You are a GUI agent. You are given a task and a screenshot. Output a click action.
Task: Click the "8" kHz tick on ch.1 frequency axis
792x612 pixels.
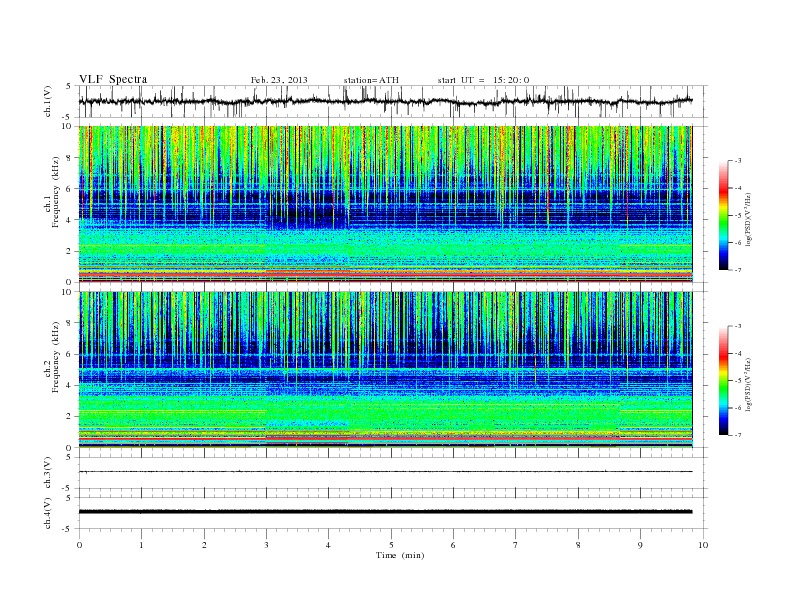coord(70,158)
